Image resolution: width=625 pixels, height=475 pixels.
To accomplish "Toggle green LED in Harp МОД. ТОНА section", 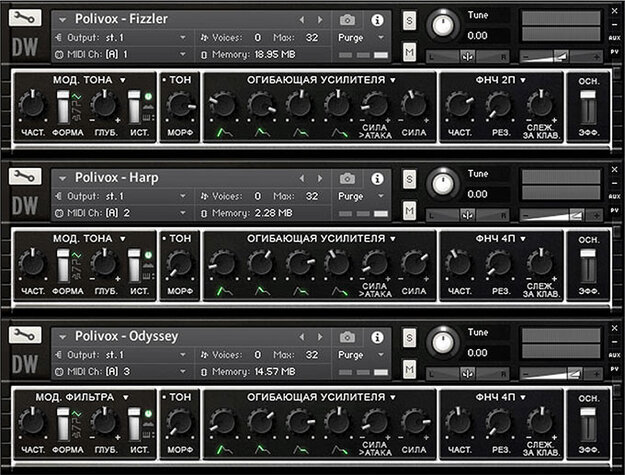I will pos(148,255).
